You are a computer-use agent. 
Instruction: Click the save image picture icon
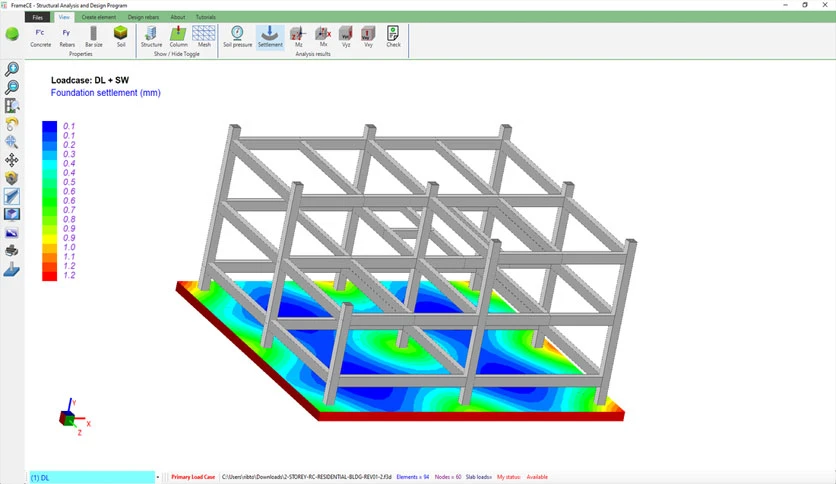point(11,233)
